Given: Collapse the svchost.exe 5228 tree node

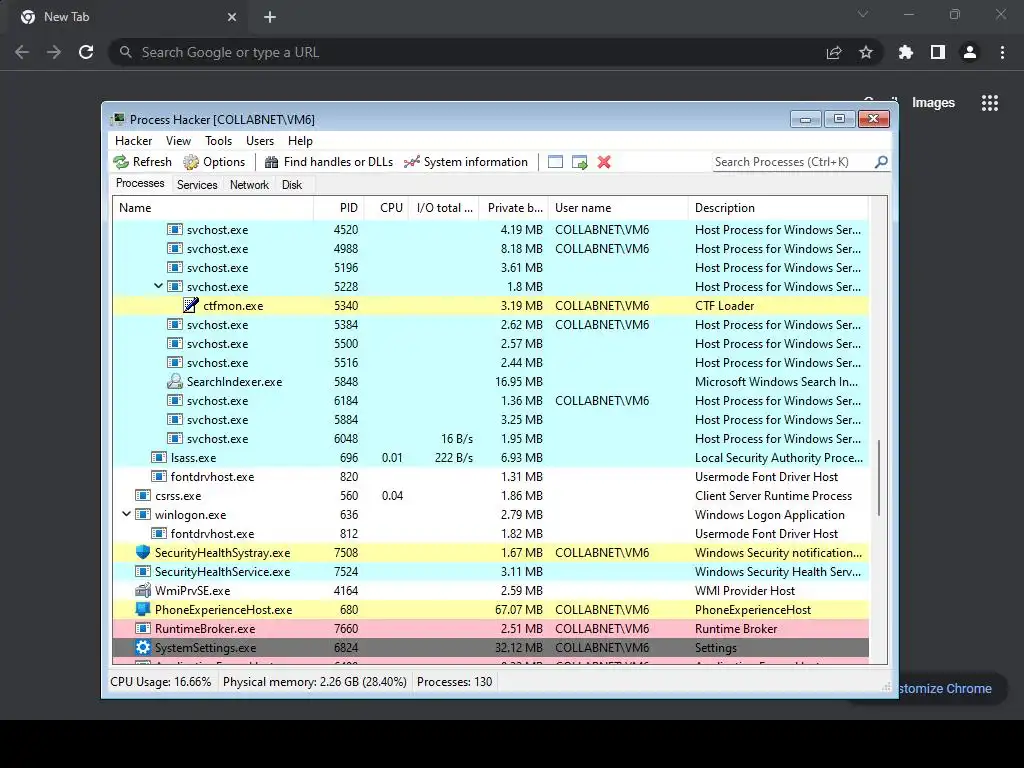Looking at the screenshot, I should point(158,286).
